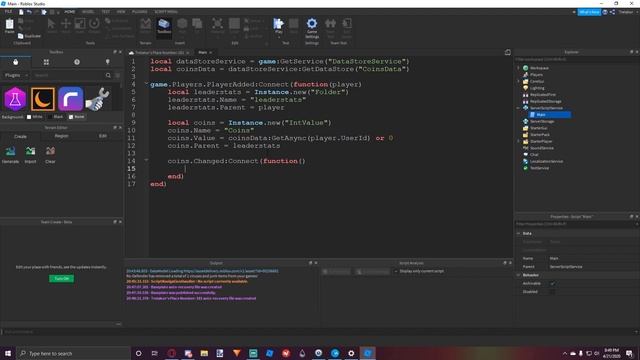Select the purple rounded-corner plugin thumbnail
Viewport: 640px width, 360px height.
pos(71,99)
